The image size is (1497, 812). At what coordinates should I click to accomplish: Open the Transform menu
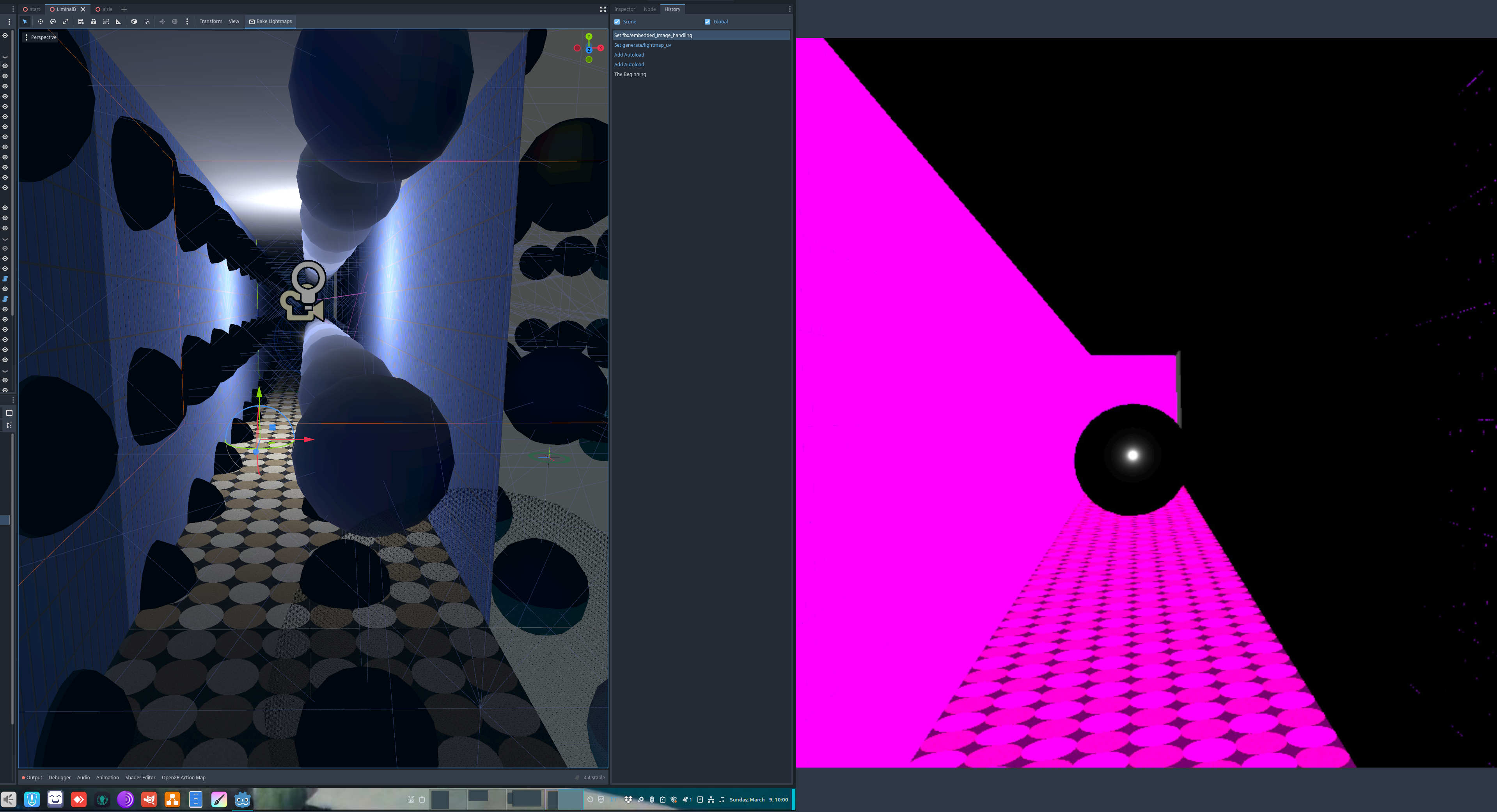210,21
